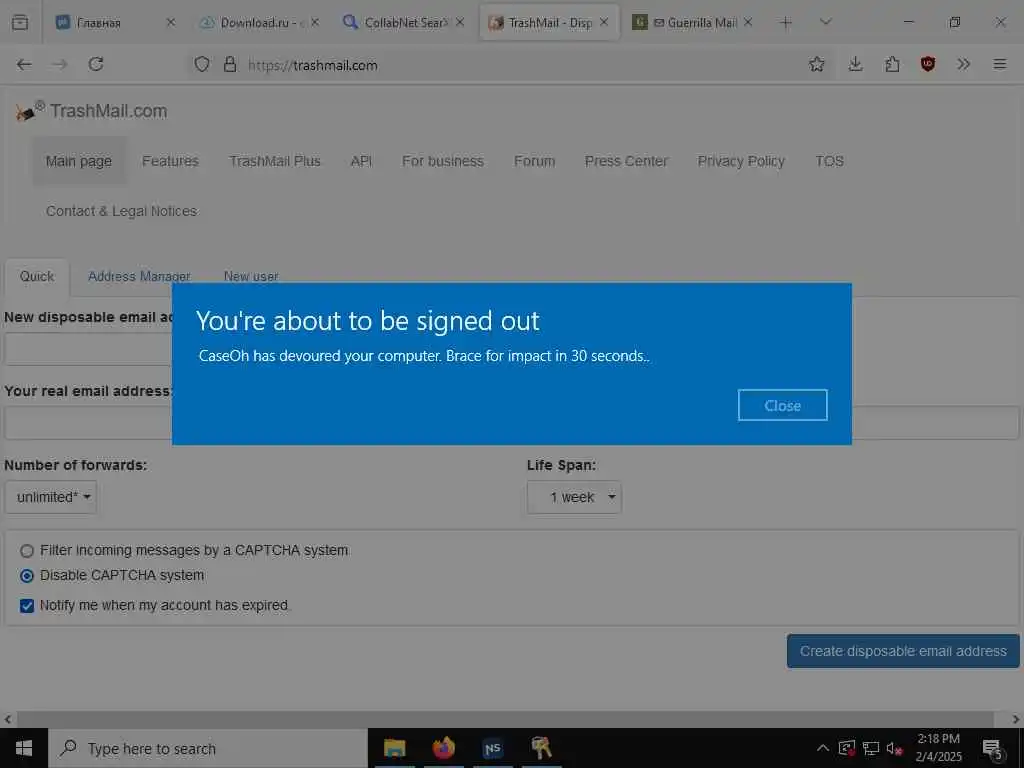Switch to the Download.ru tab
This screenshot has height=768, width=1024.
(x=258, y=23)
